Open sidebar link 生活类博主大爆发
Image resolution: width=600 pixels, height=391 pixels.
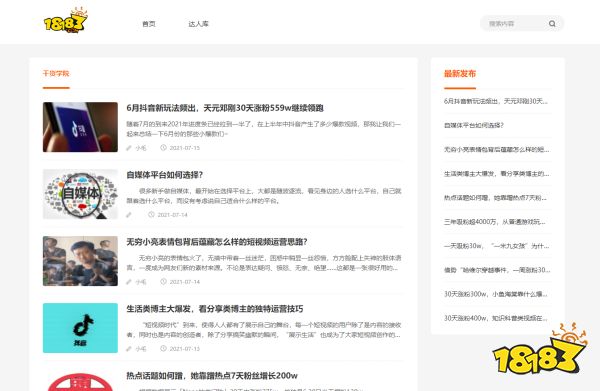[496, 173]
